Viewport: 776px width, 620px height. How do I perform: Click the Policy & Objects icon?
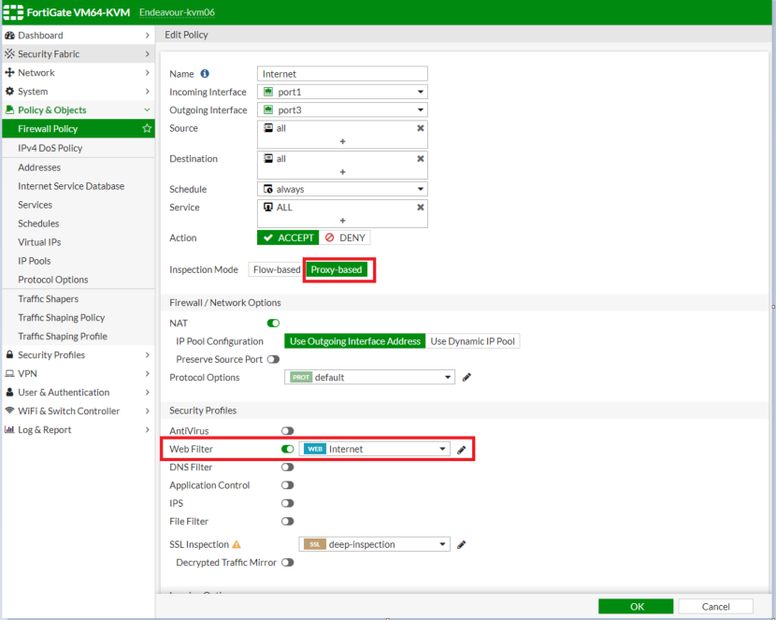(x=9, y=110)
